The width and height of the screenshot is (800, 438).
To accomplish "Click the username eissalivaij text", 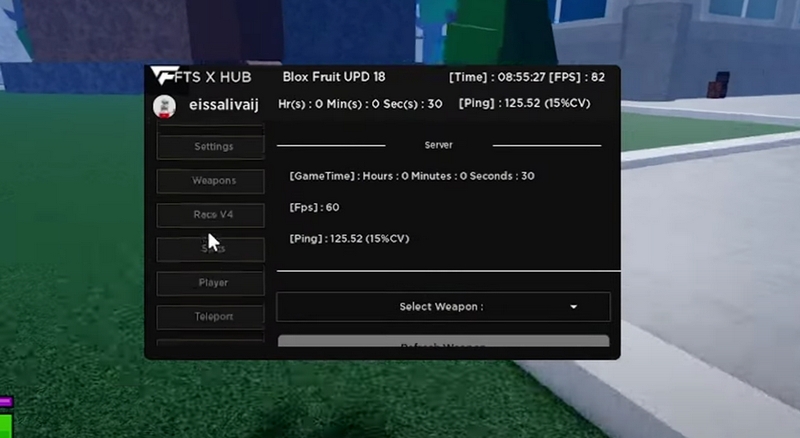I will (x=223, y=104).
